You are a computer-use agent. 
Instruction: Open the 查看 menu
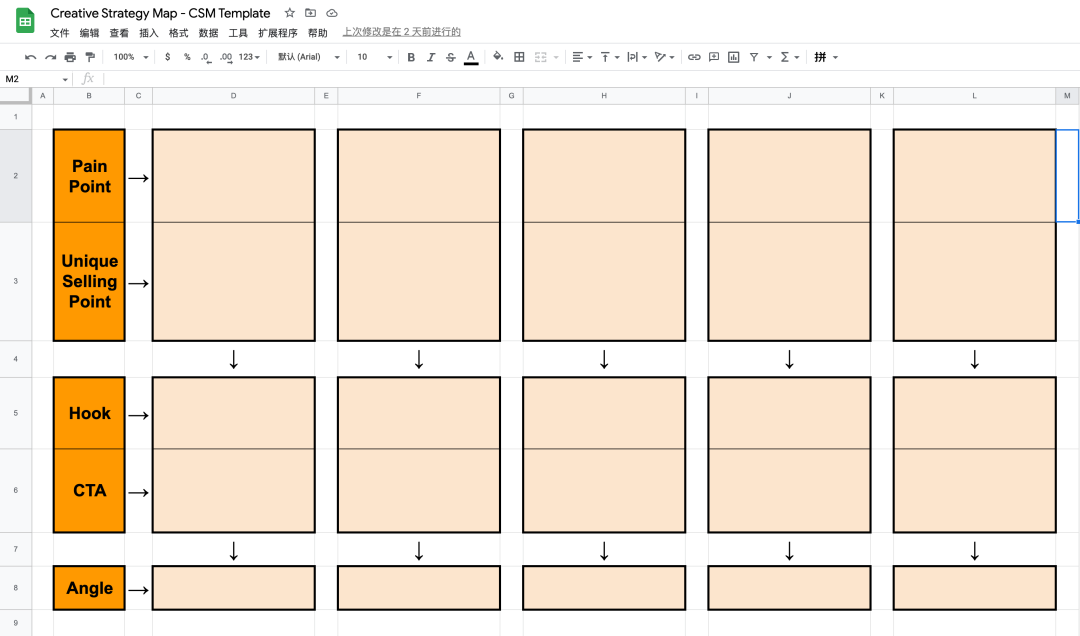pos(119,32)
